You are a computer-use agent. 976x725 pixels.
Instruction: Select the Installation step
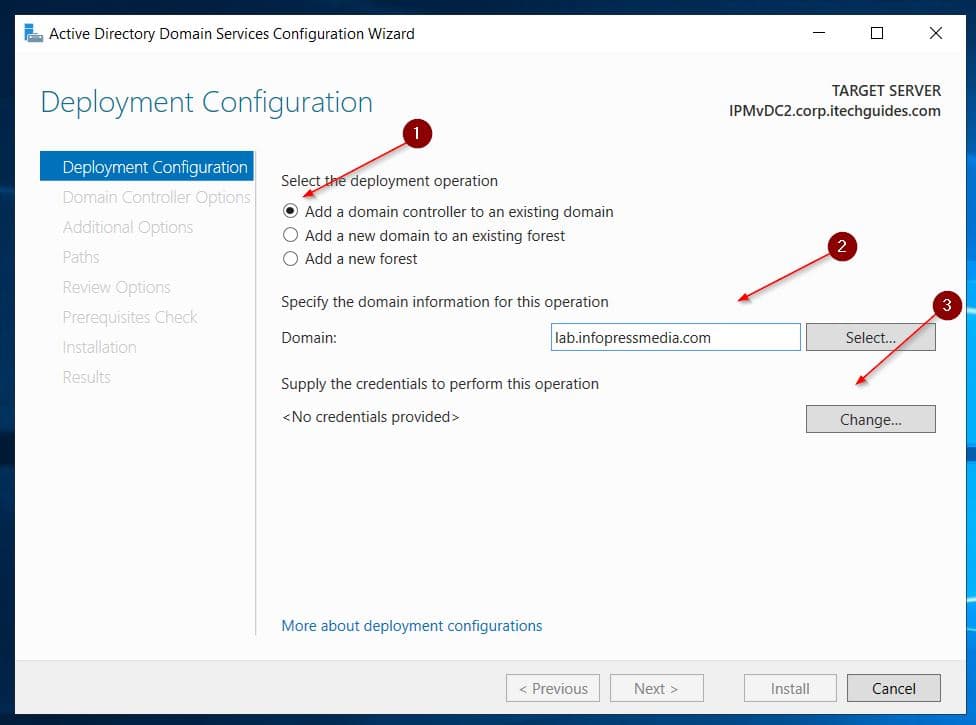pyautogui.click(x=99, y=347)
